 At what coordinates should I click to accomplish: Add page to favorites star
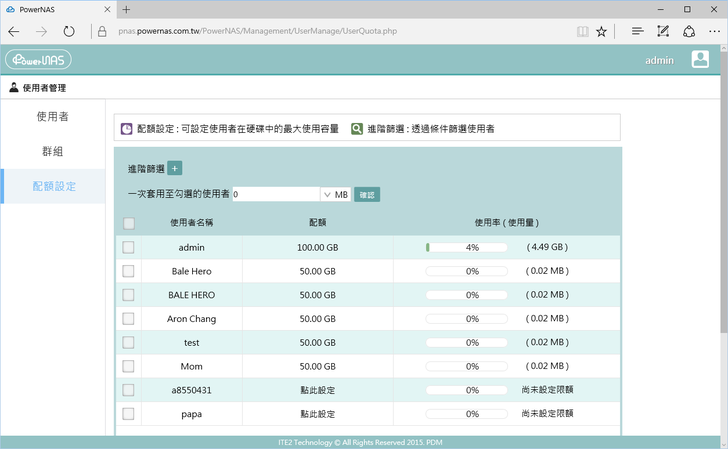[601, 31]
